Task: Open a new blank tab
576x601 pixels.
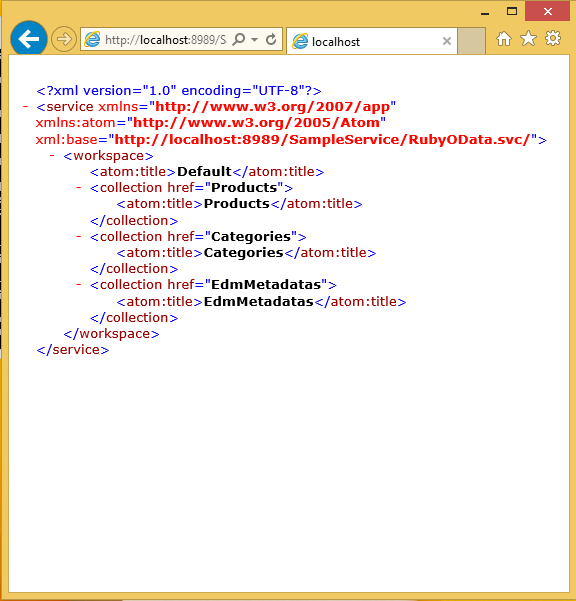Action: point(471,41)
